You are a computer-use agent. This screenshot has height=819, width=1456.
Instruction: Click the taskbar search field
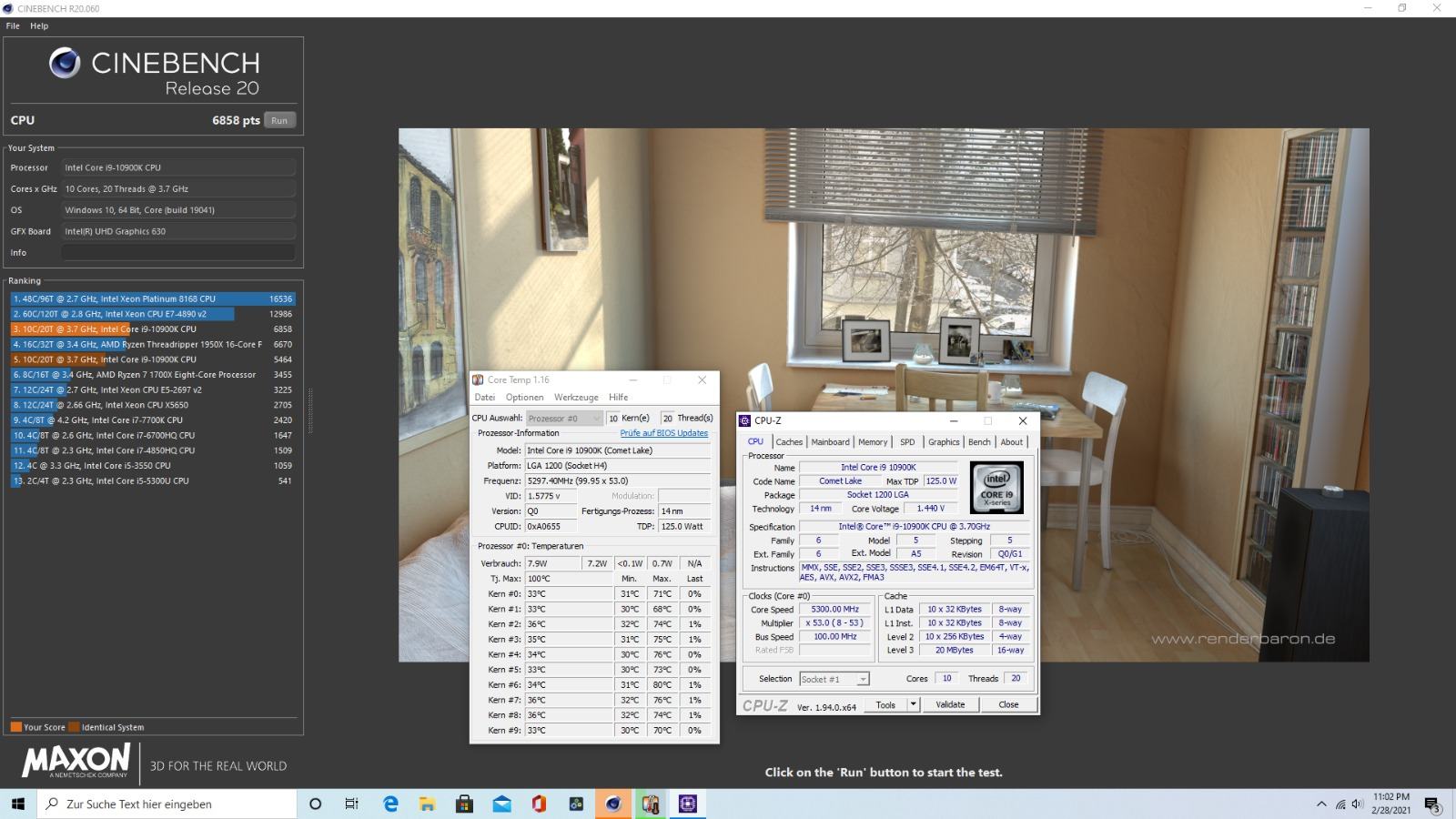[x=167, y=804]
